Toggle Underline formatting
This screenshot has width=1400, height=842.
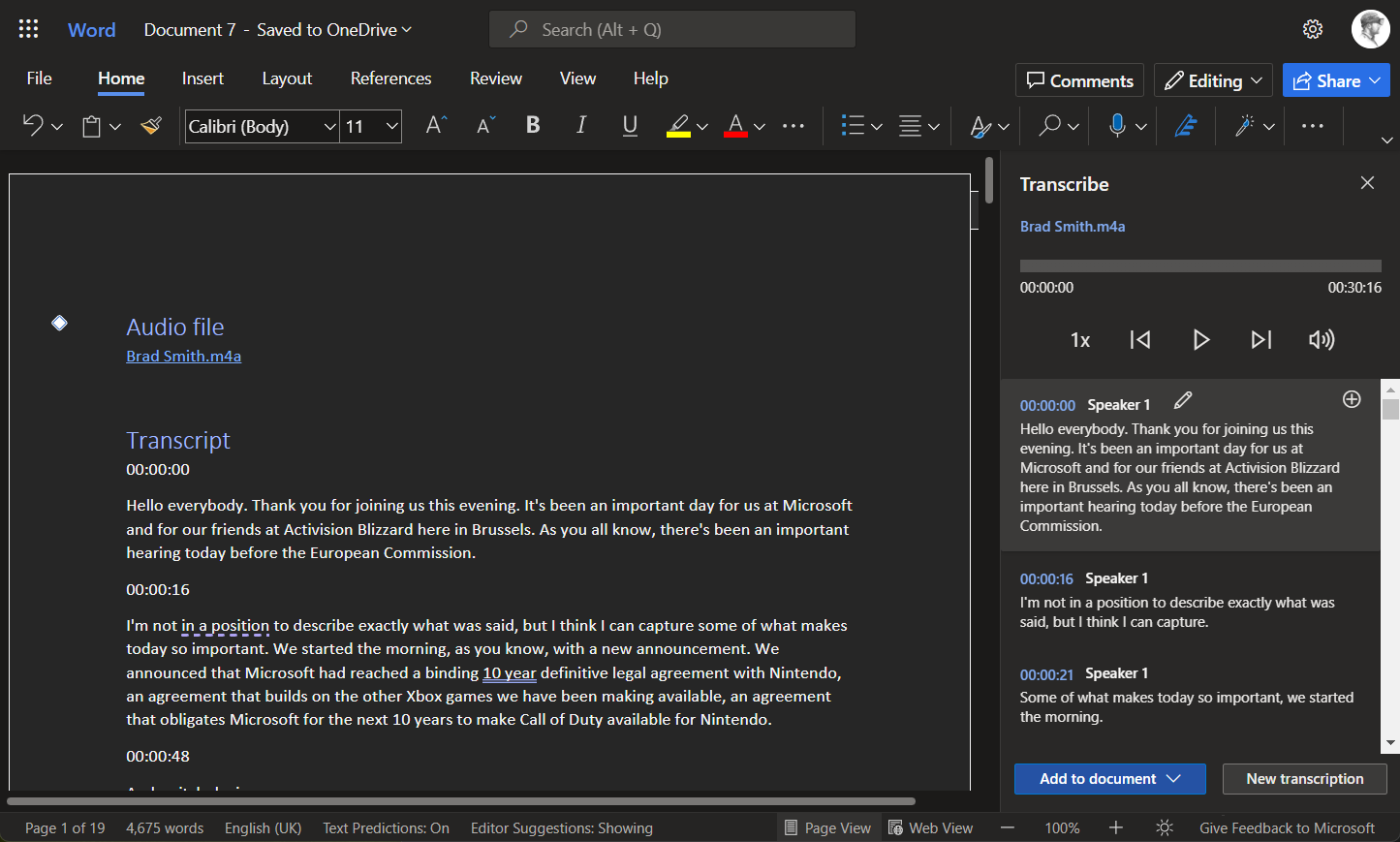[x=630, y=126]
